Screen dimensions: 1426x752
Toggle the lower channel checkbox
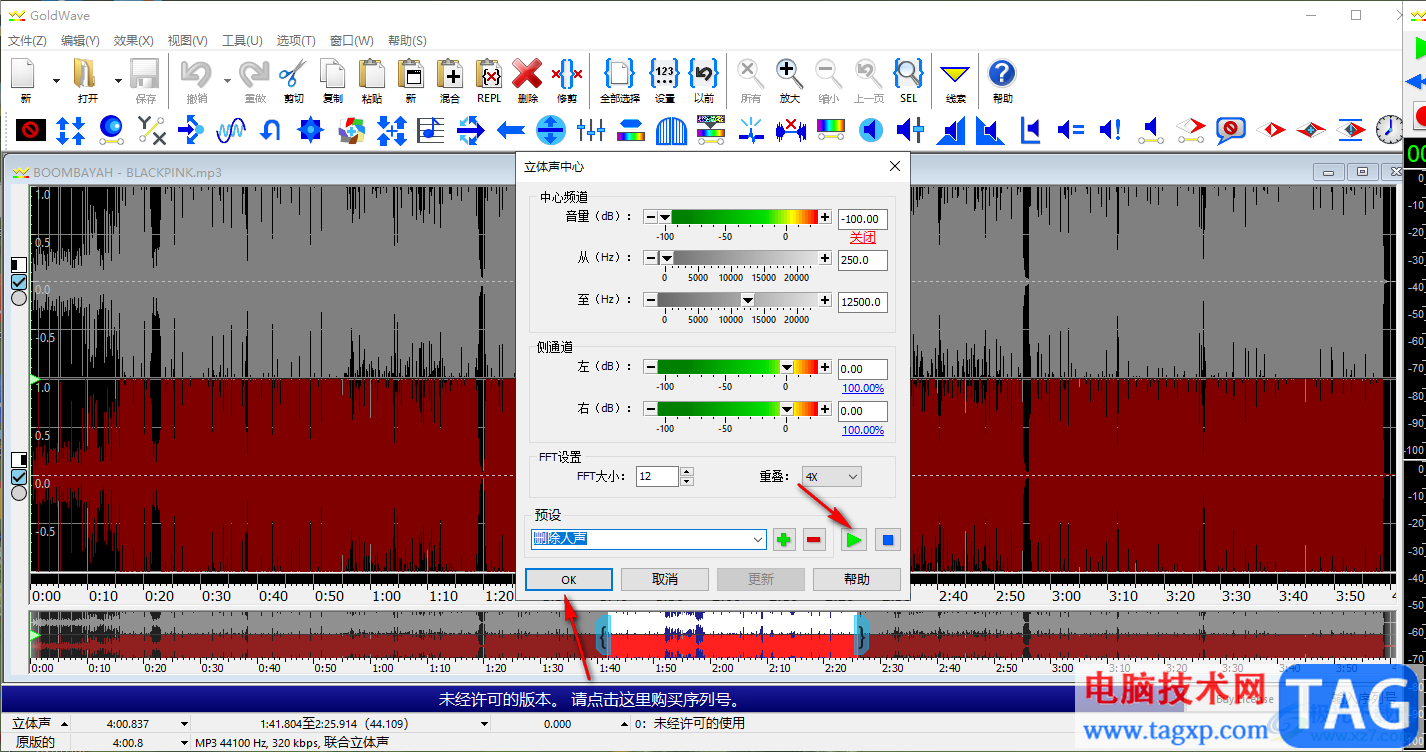(19, 476)
